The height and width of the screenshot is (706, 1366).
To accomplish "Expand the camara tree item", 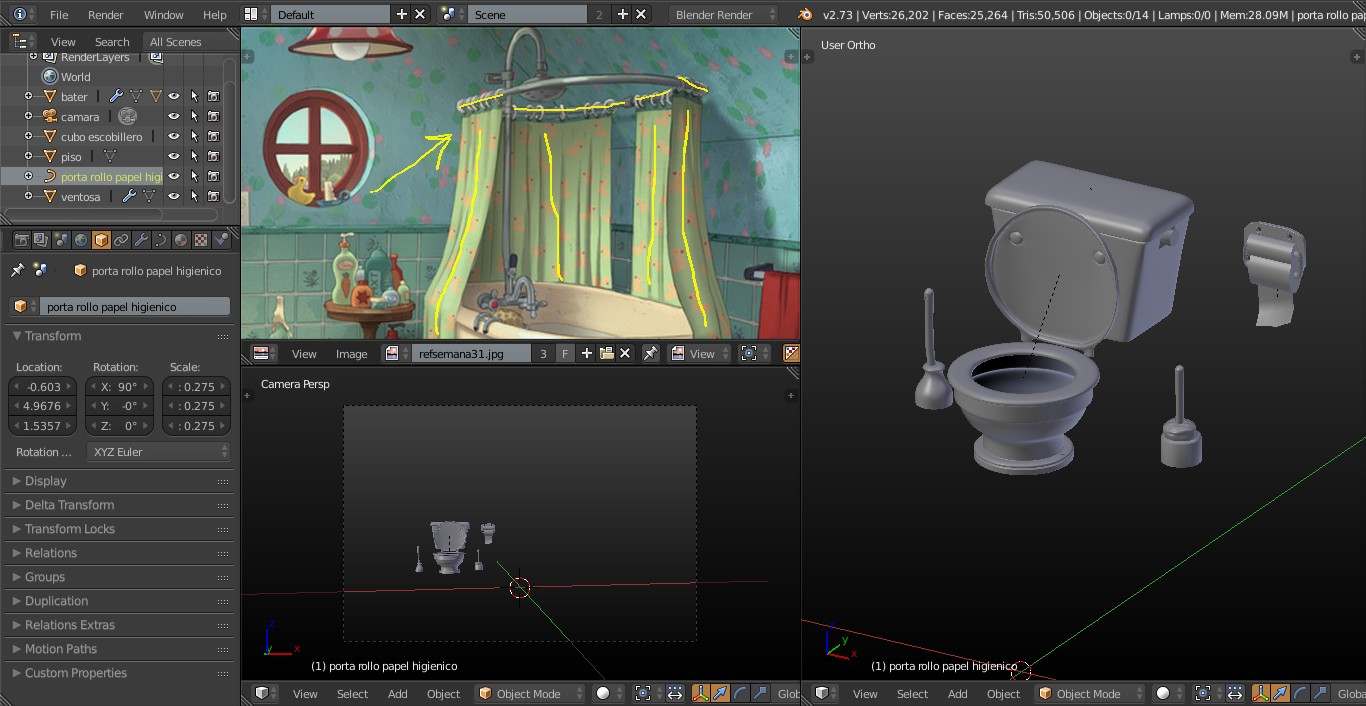I will [x=28, y=116].
